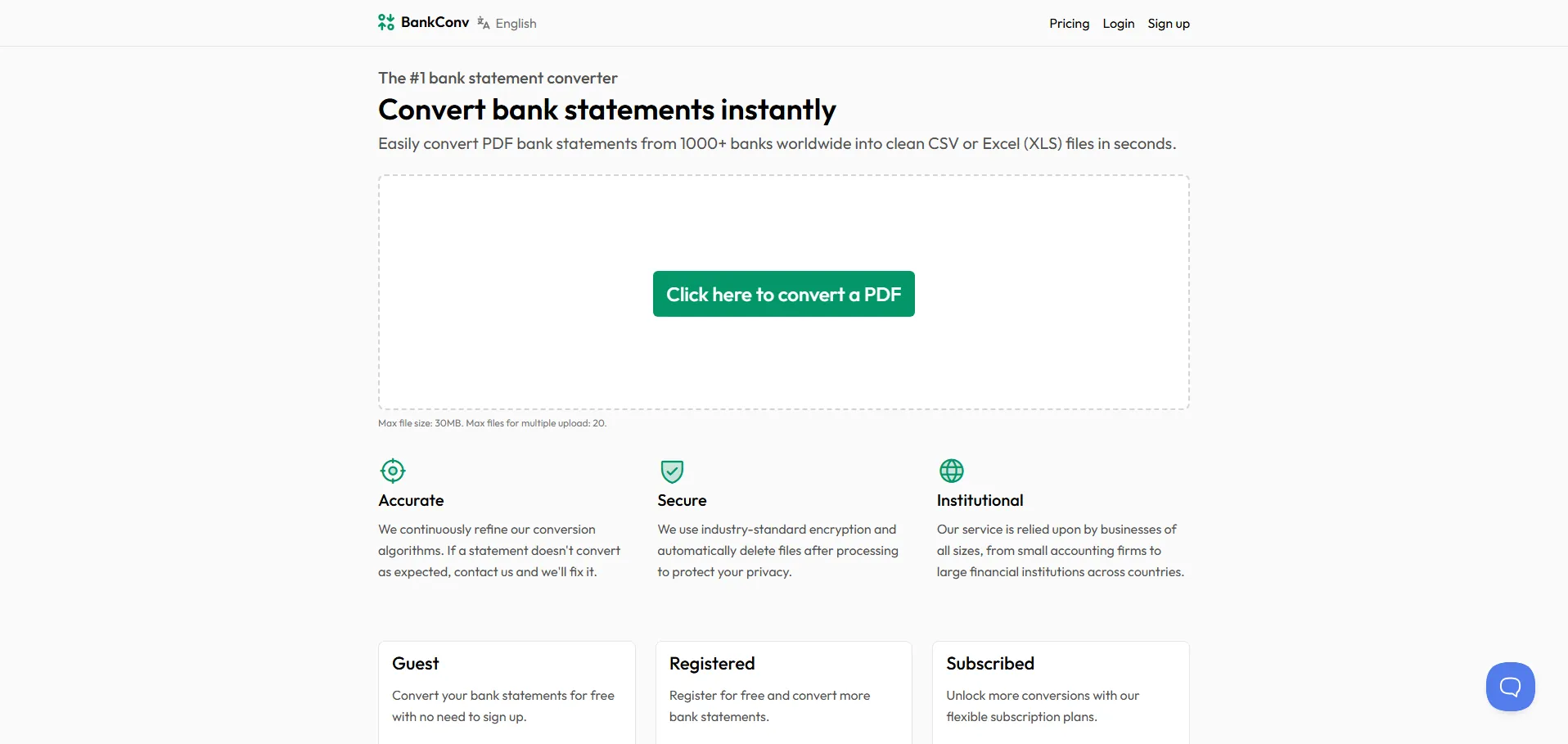1568x744 pixels.
Task: Open the English language selector
Action: tap(516, 24)
